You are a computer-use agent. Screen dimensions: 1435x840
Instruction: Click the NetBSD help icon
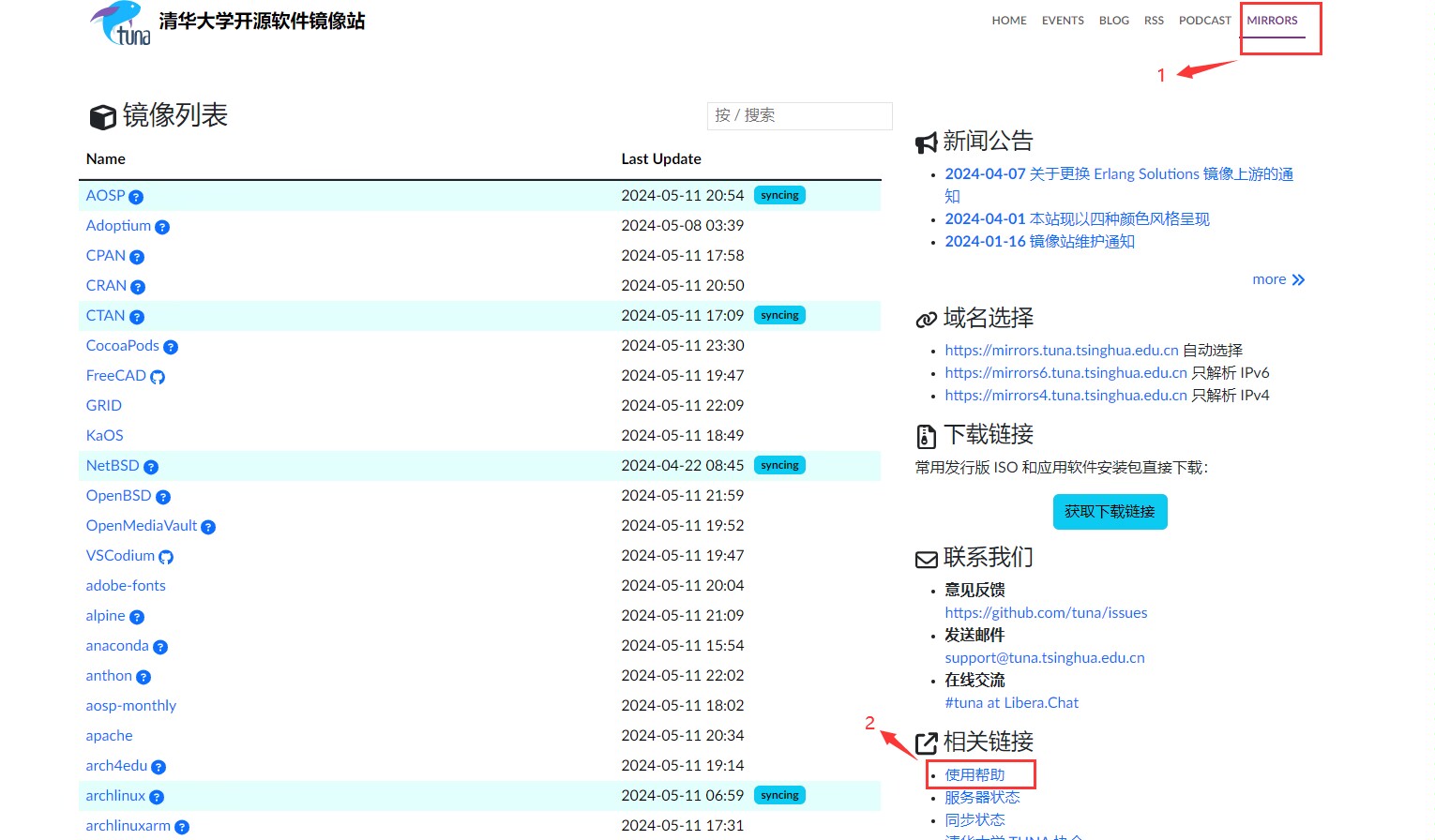151,467
